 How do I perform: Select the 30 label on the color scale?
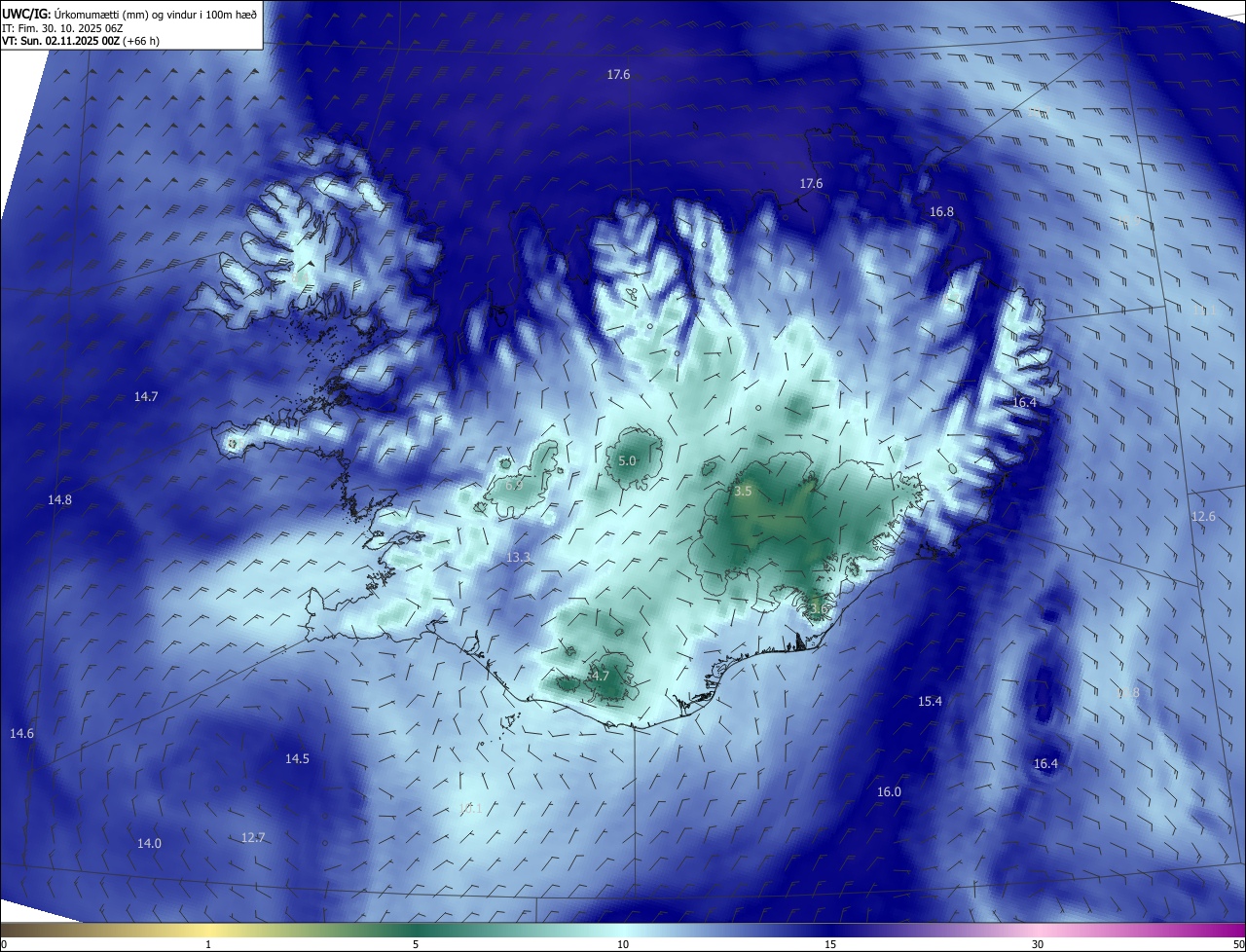1038,944
